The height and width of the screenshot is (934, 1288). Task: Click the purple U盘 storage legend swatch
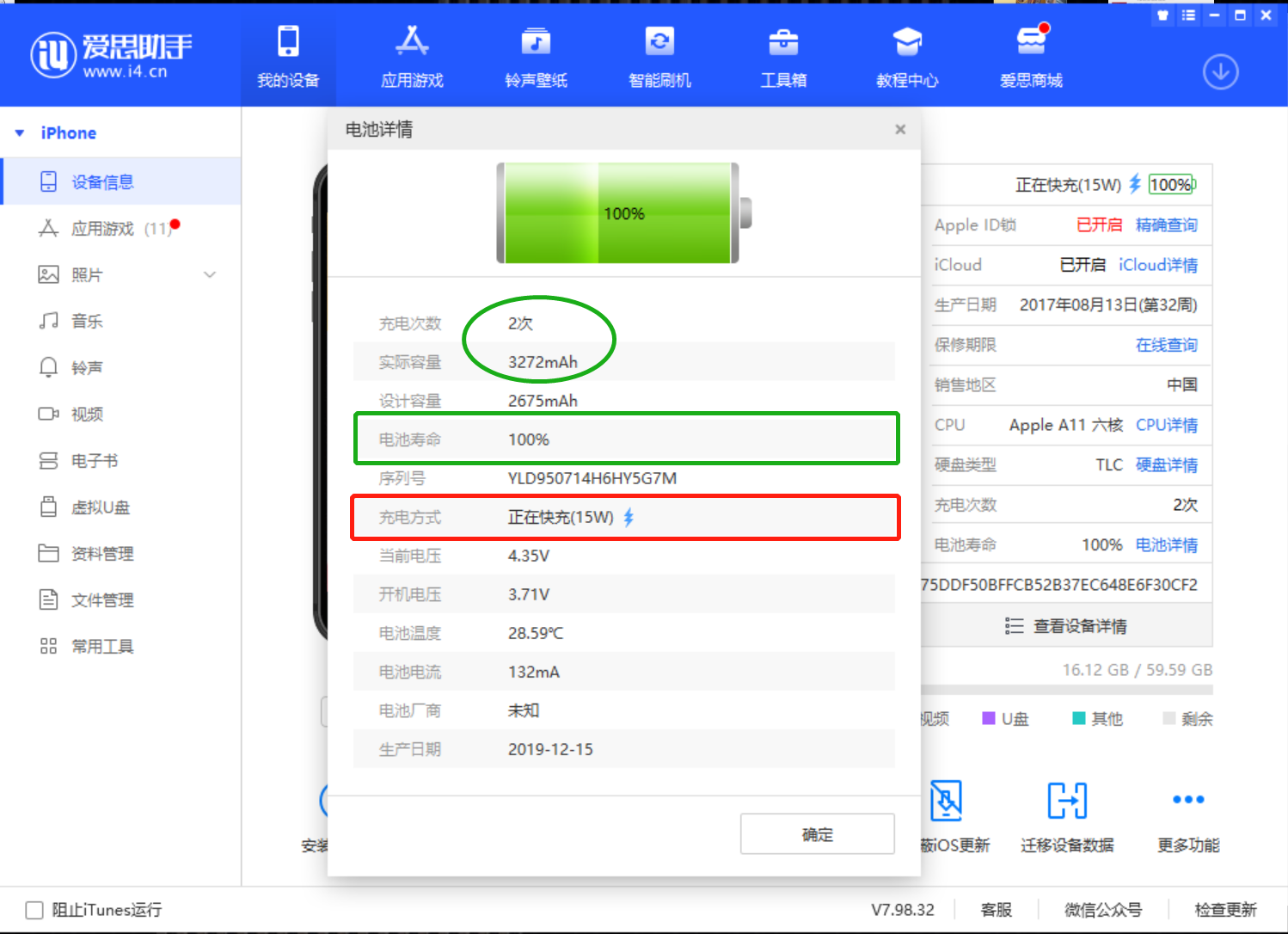coord(987,718)
